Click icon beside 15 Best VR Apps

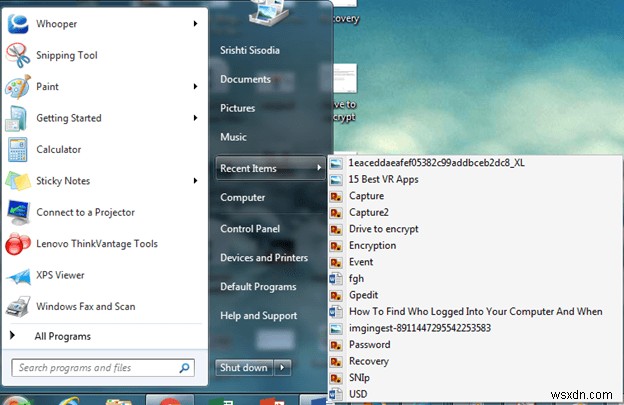336,180
